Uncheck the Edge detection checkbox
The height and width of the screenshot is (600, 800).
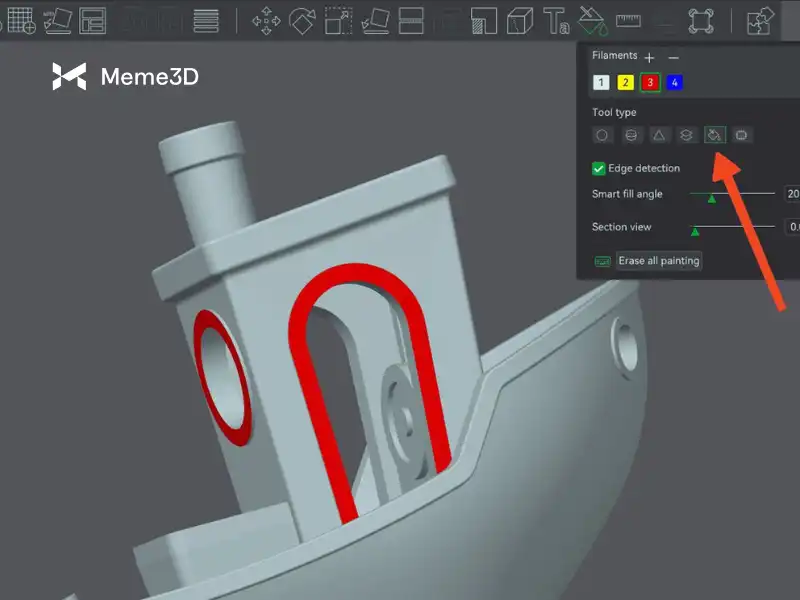[599, 169]
